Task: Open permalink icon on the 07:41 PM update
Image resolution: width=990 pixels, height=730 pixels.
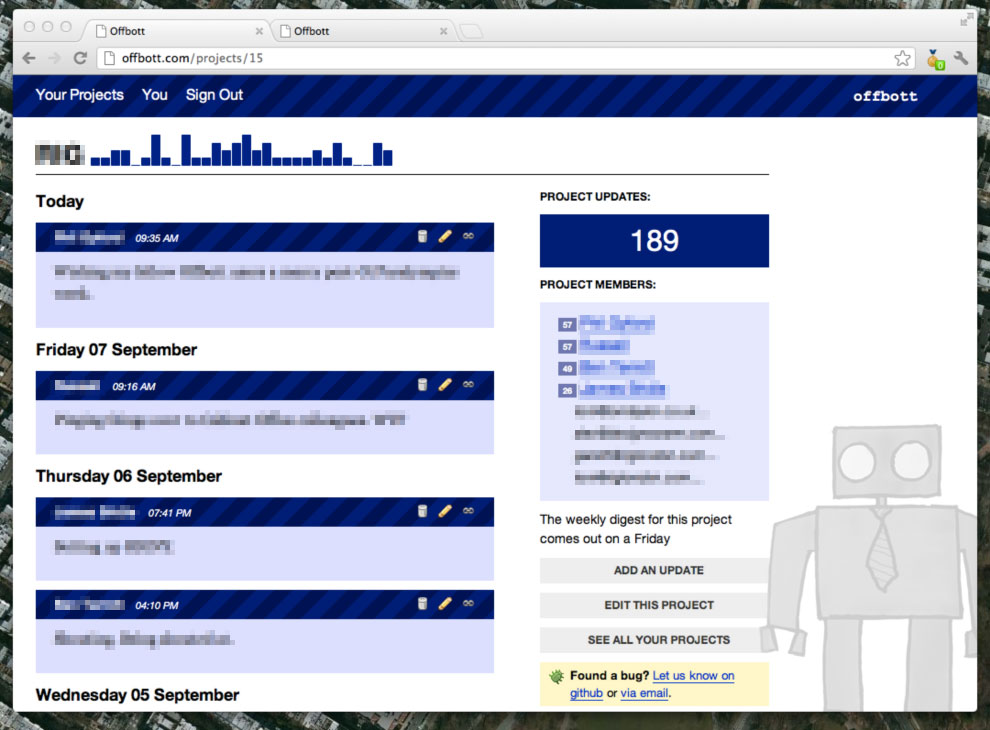Action: click(x=468, y=512)
